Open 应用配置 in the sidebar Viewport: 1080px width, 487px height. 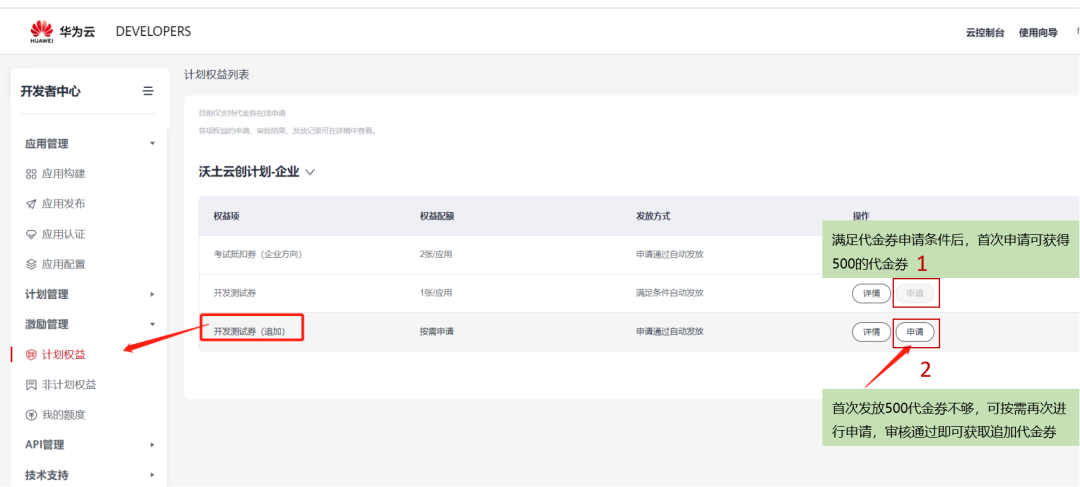[x=63, y=264]
